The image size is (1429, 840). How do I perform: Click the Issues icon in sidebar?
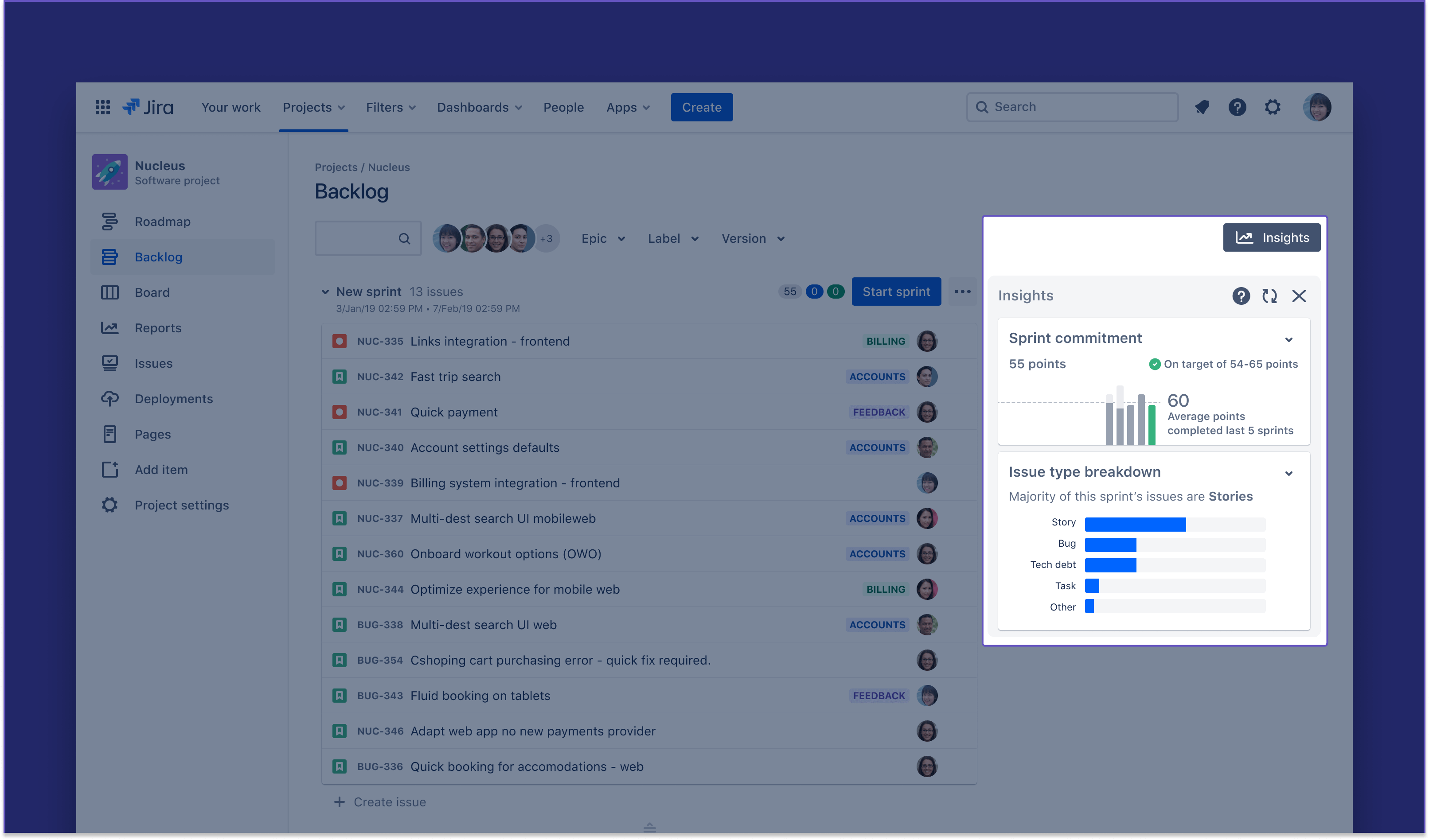click(x=110, y=363)
